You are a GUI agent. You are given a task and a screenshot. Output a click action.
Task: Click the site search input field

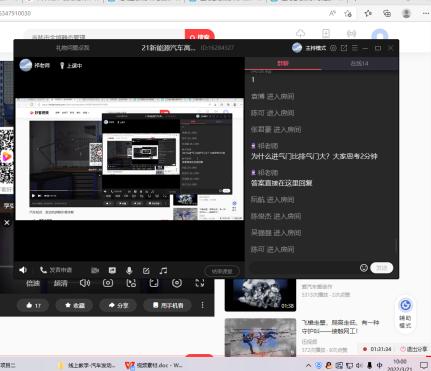104,35
